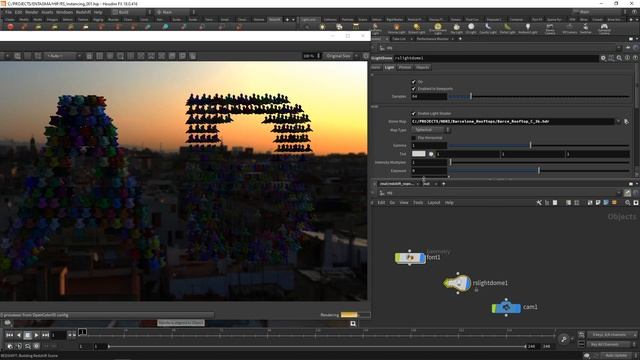
Task: Click the Volume Light shelf tool
Action: click(396, 28)
